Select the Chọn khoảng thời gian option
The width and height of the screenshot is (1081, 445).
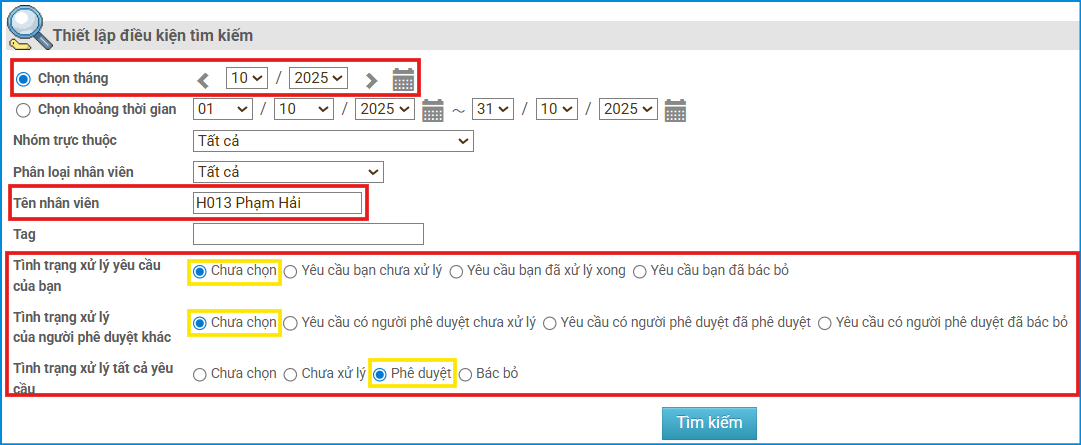(24, 110)
